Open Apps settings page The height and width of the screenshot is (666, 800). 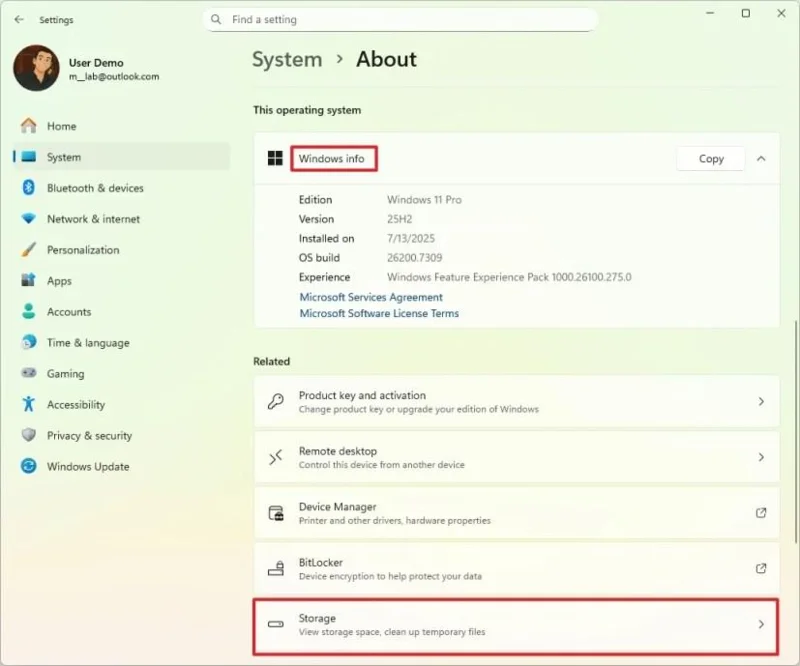(121, 281)
